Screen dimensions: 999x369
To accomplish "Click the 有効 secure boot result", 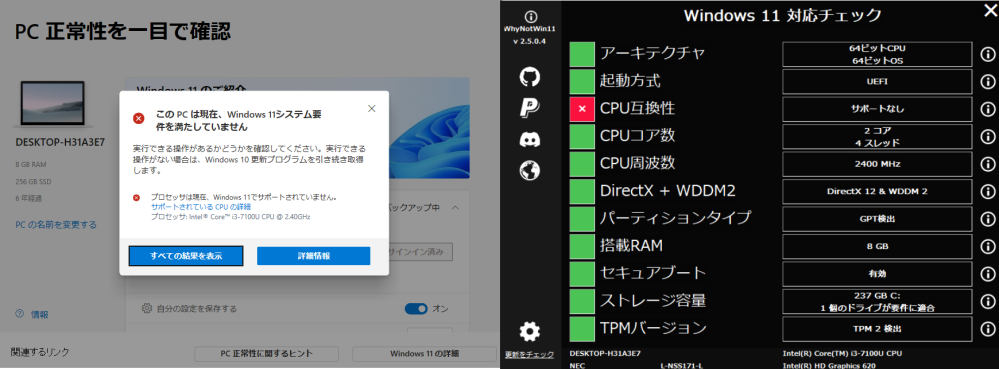I will [877, 273].
